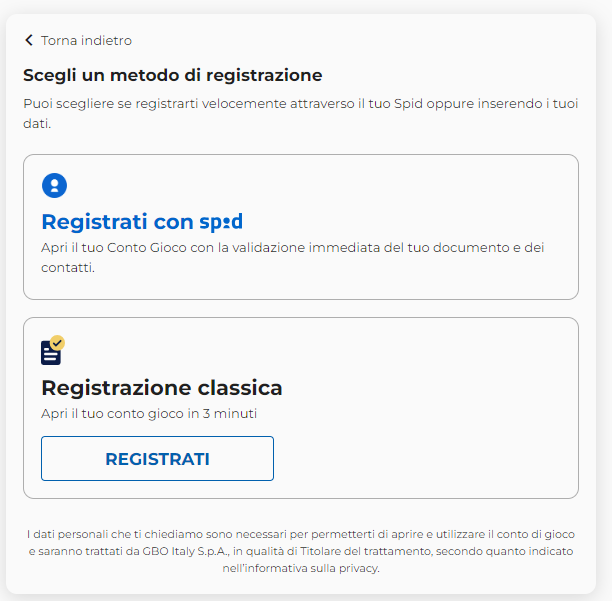The image size is (612, 601).
Task: Click the word classica in the second card title
Action: point(238,387)
